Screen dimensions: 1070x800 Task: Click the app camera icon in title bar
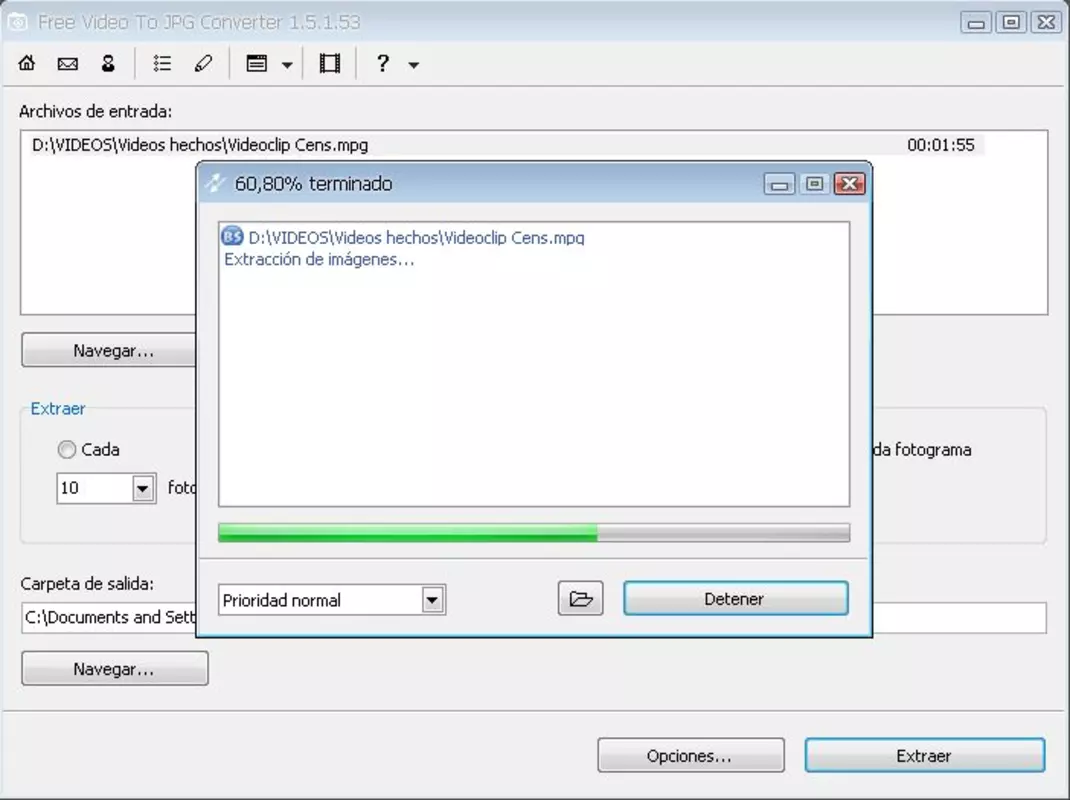pyautogui.click(x=18, y=22)
